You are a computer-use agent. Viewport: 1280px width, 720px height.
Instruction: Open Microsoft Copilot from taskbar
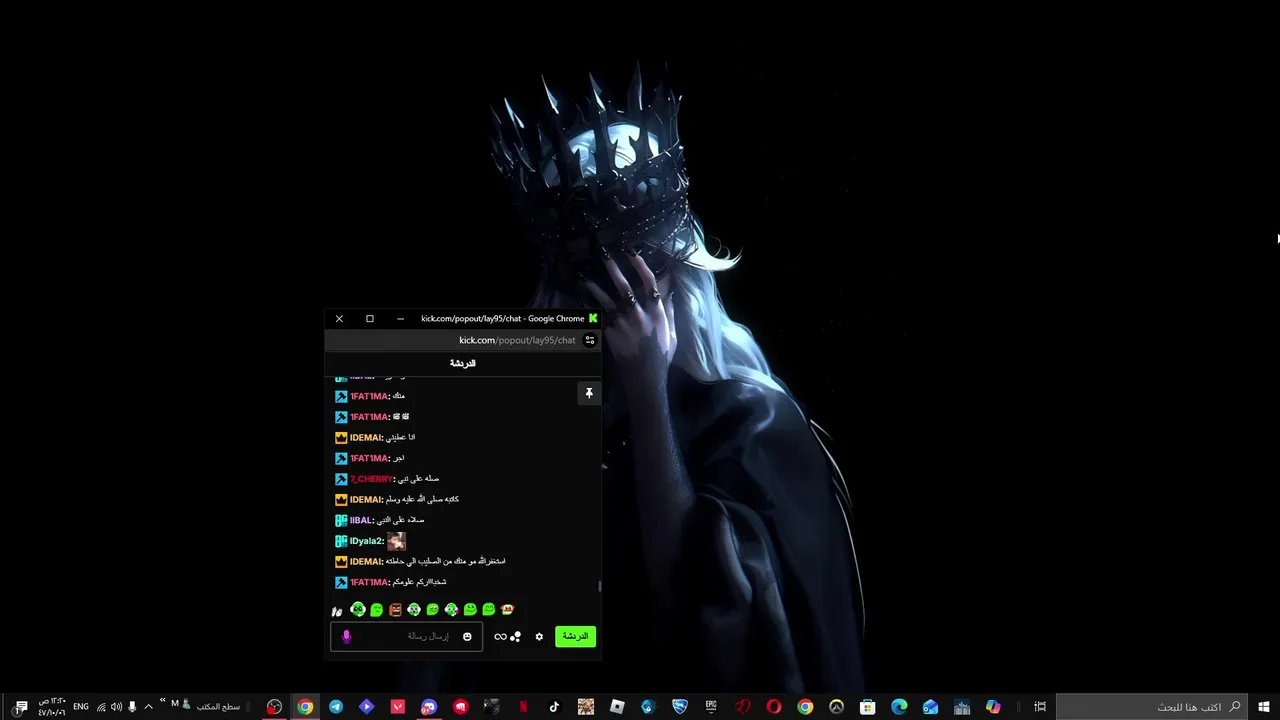tap(993, 707)
